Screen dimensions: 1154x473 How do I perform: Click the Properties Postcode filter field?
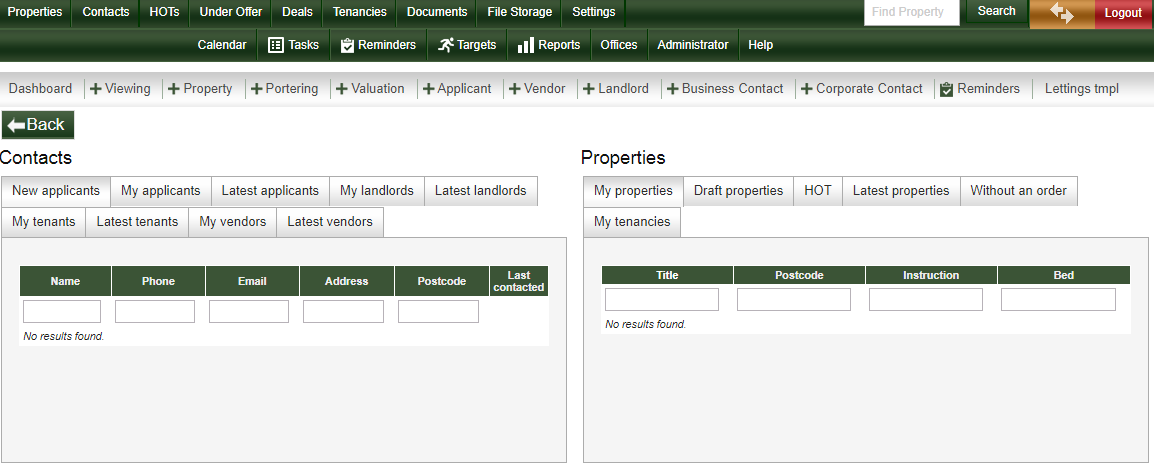(793, 299)
